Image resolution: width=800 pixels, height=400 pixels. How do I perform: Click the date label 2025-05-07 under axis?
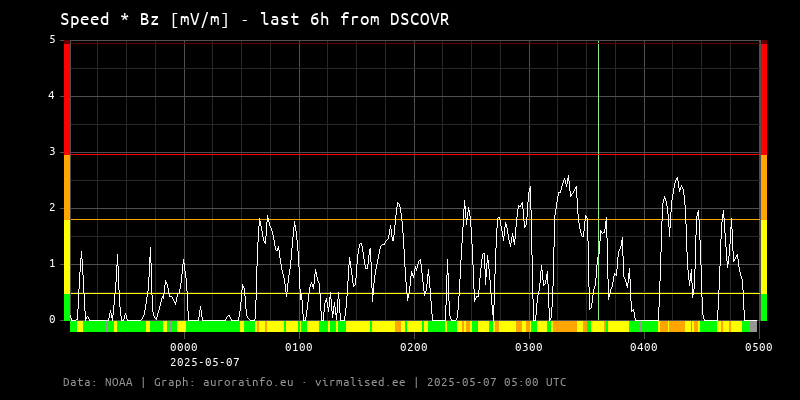[x=205, y=363]
